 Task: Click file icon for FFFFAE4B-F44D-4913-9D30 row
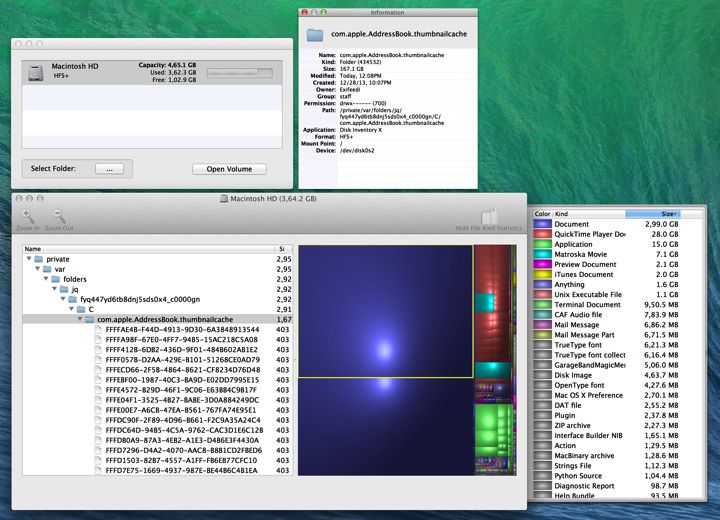tap(98, 329)
